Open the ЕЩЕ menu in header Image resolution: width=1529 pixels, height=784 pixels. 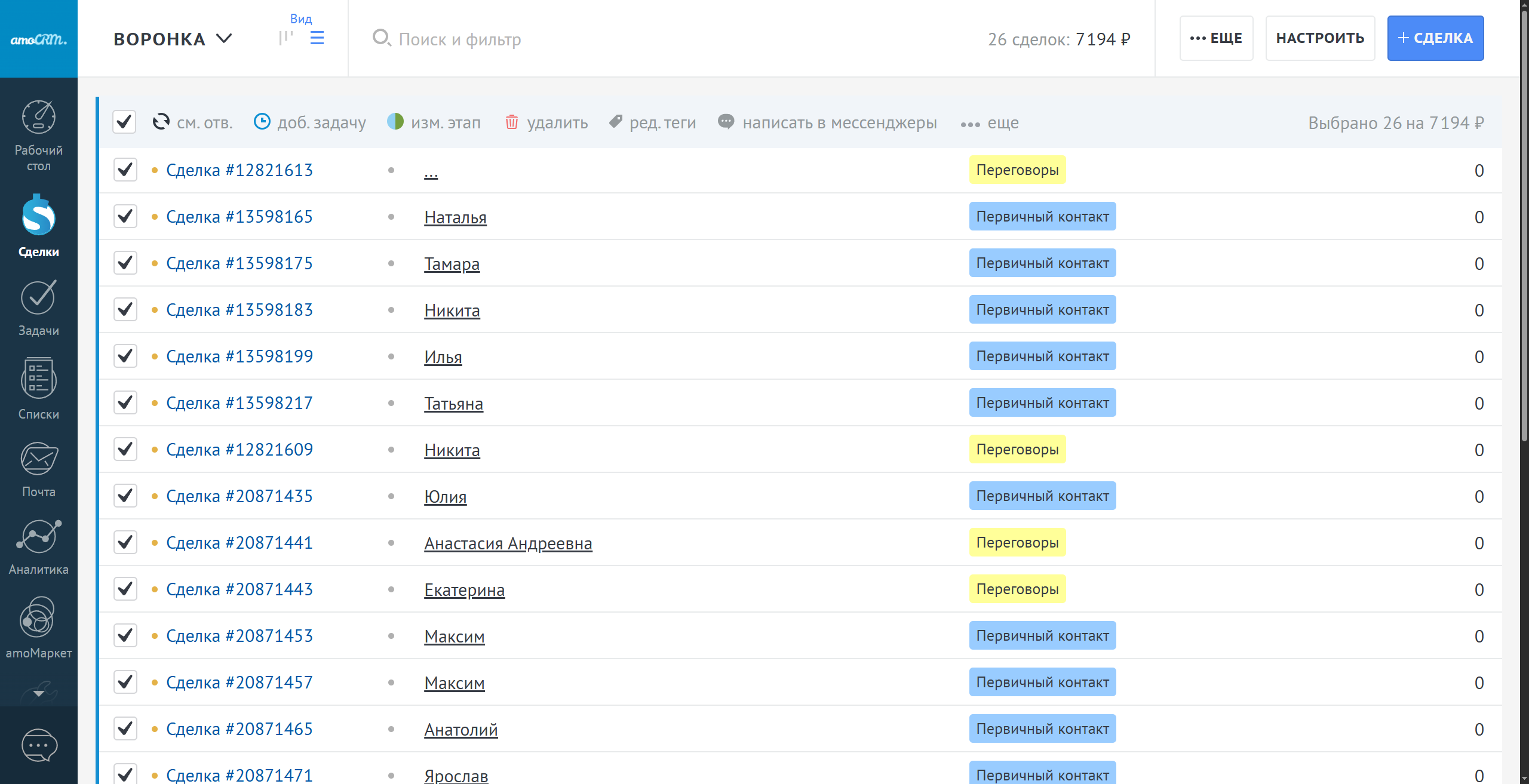1216,38
